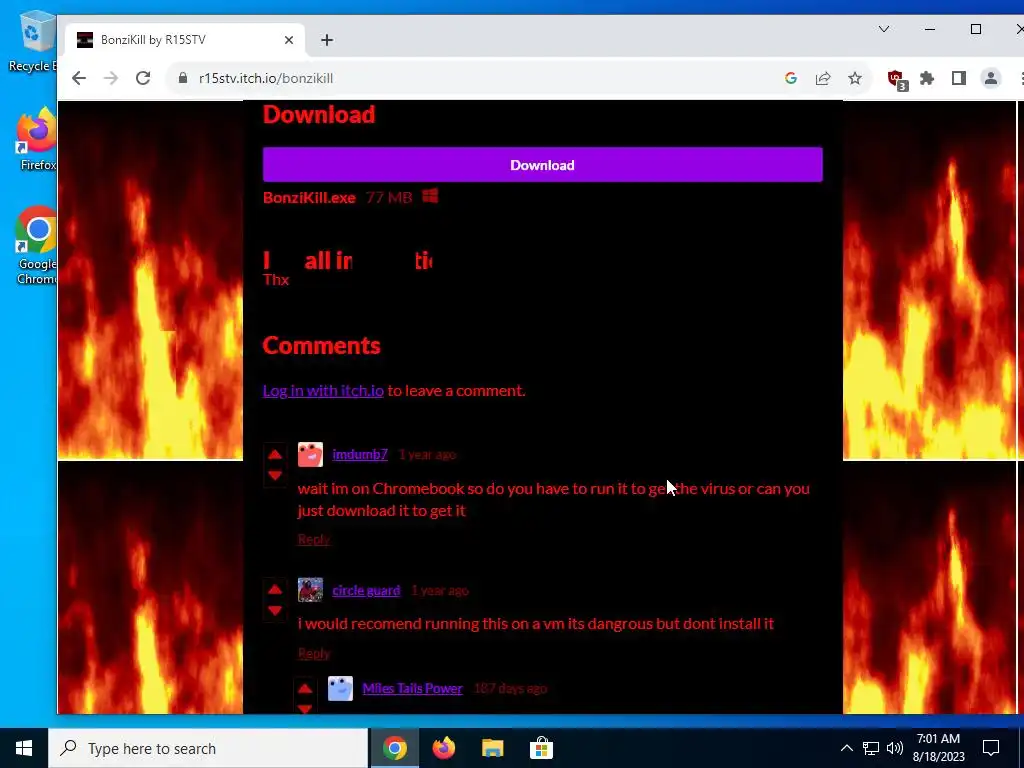Viewport: 1024px width, 768px height.
Task: Click the 187 days ago timestamp
Action: [511, 688]
